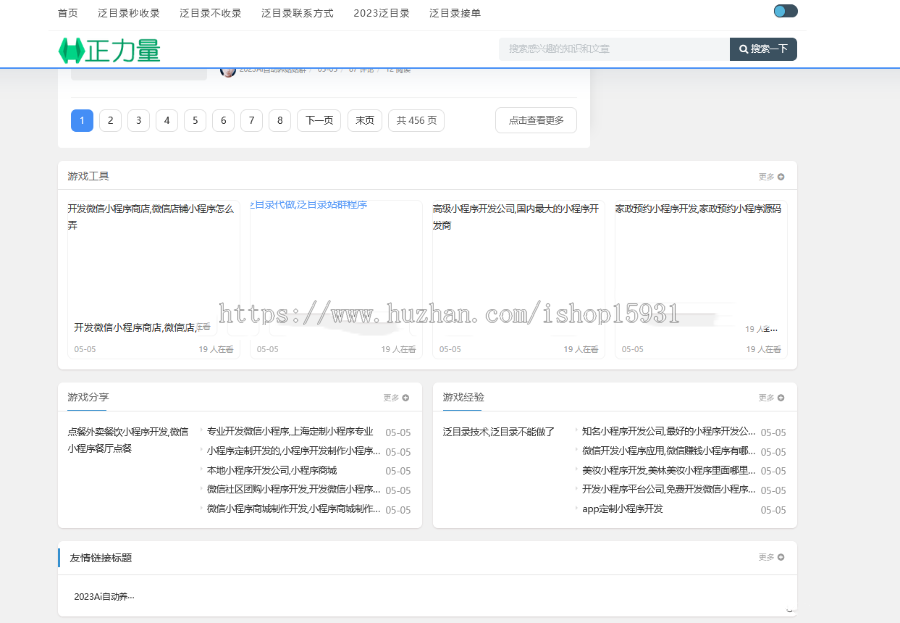Open the 首页 menu item

coord(67,14)
